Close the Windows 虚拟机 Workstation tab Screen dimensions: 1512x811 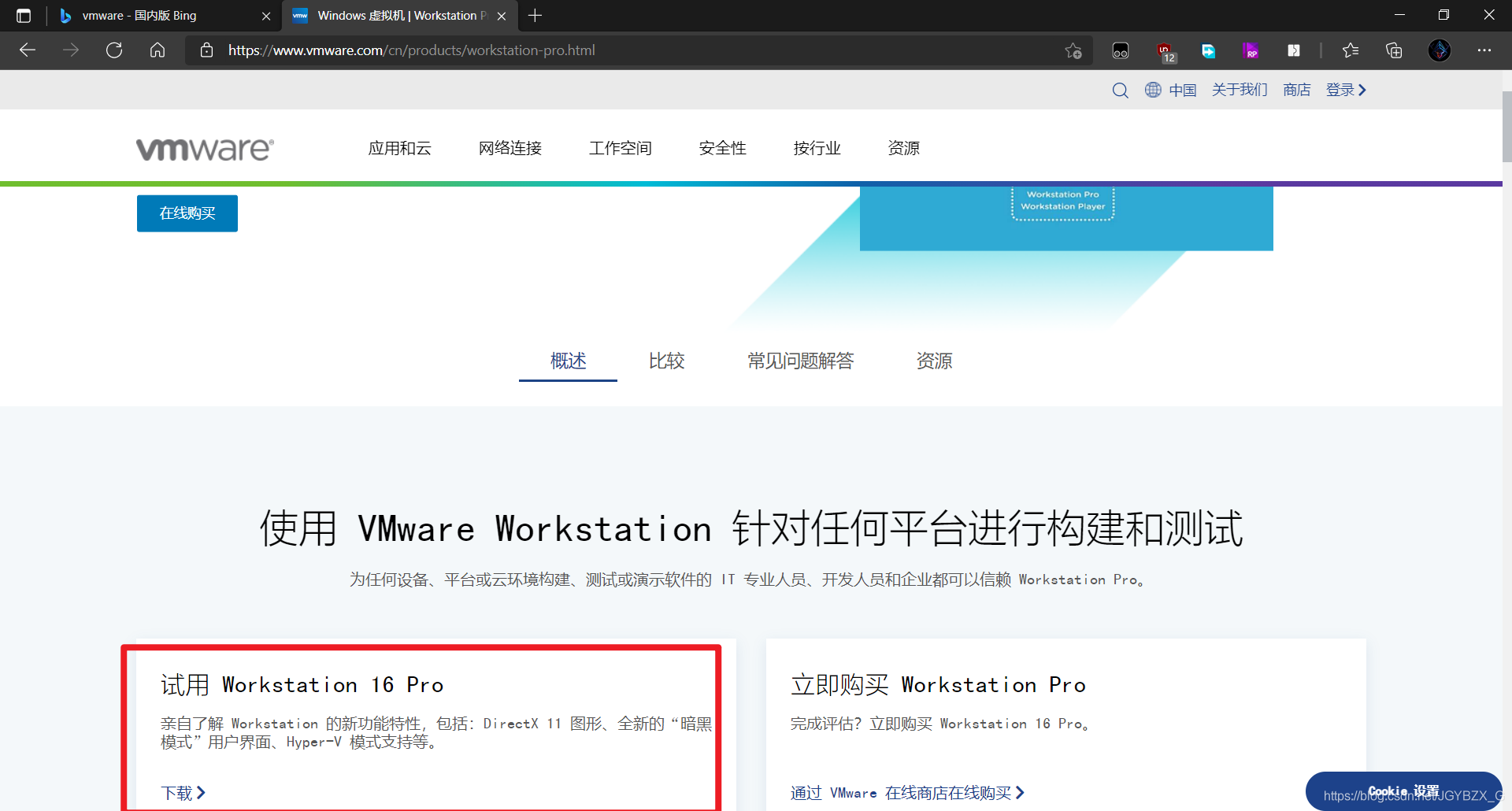pos(502,16)
